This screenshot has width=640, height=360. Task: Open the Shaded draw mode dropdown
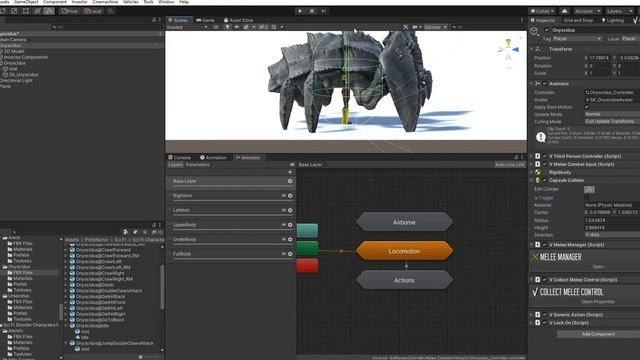187,27
